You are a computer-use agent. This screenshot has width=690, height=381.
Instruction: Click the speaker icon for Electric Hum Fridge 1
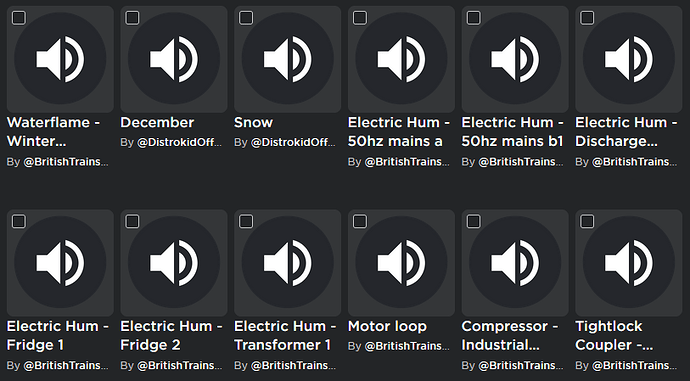(60, 263)
